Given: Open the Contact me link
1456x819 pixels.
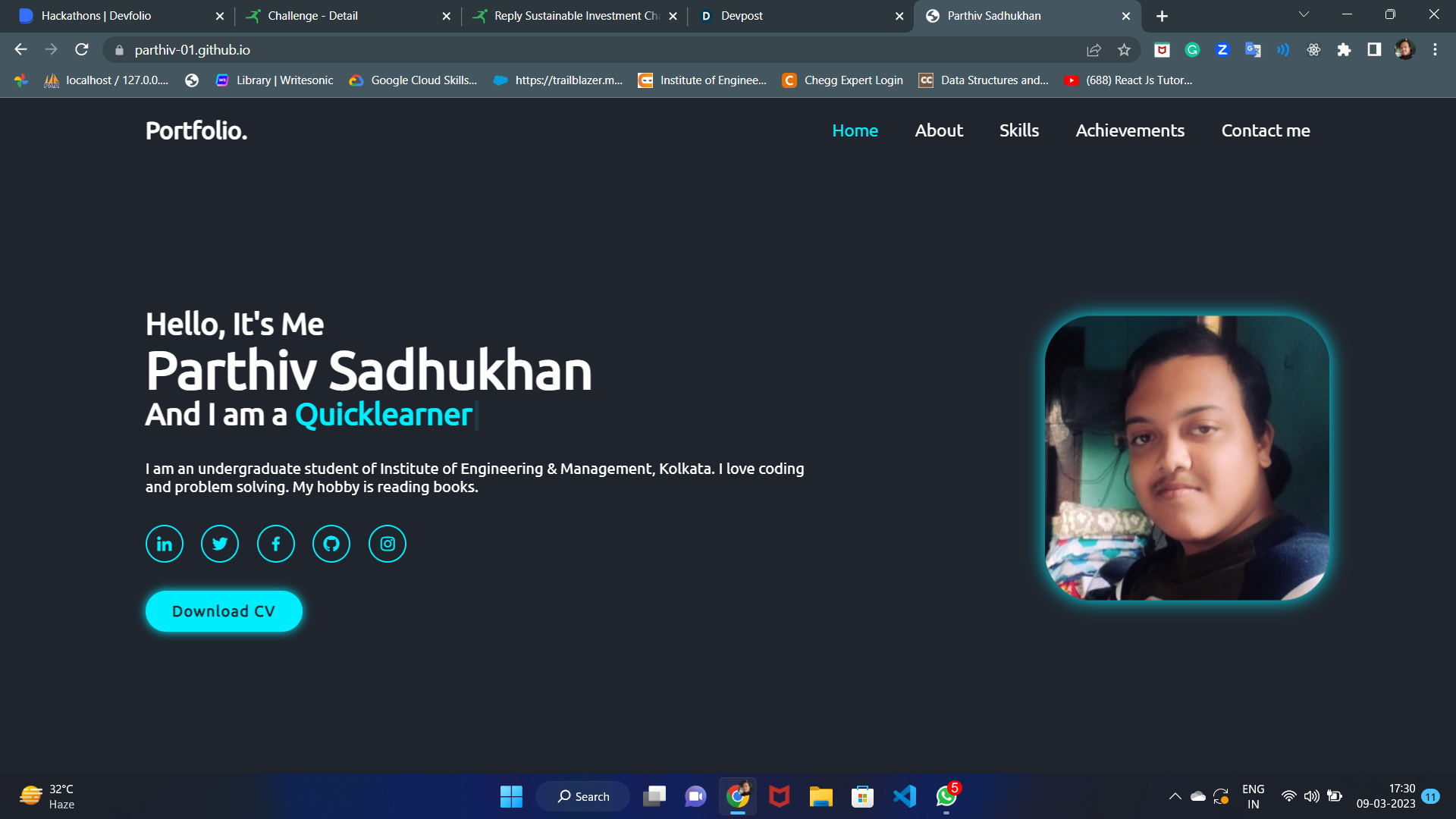Looking at the screenshot, I should pyautogui.click(x=1266, y=130).
